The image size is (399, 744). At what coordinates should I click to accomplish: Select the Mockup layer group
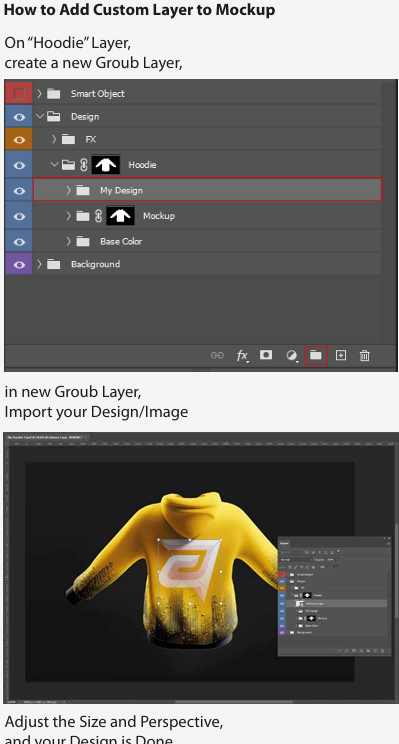pyautogui.click(x=207, y=216)
